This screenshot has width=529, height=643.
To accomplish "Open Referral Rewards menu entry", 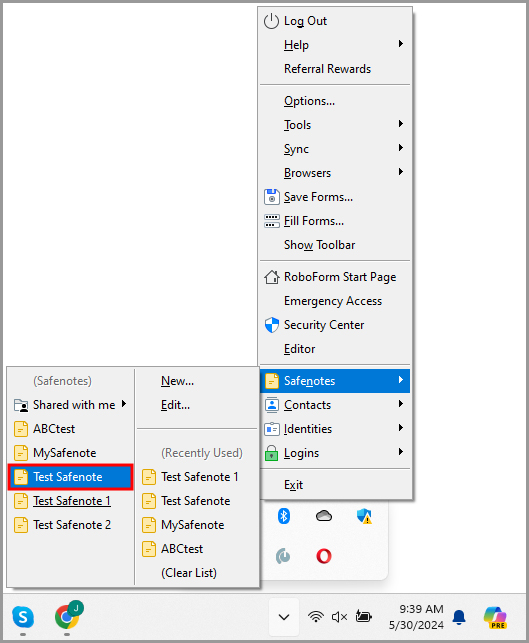I will point(335,69).
